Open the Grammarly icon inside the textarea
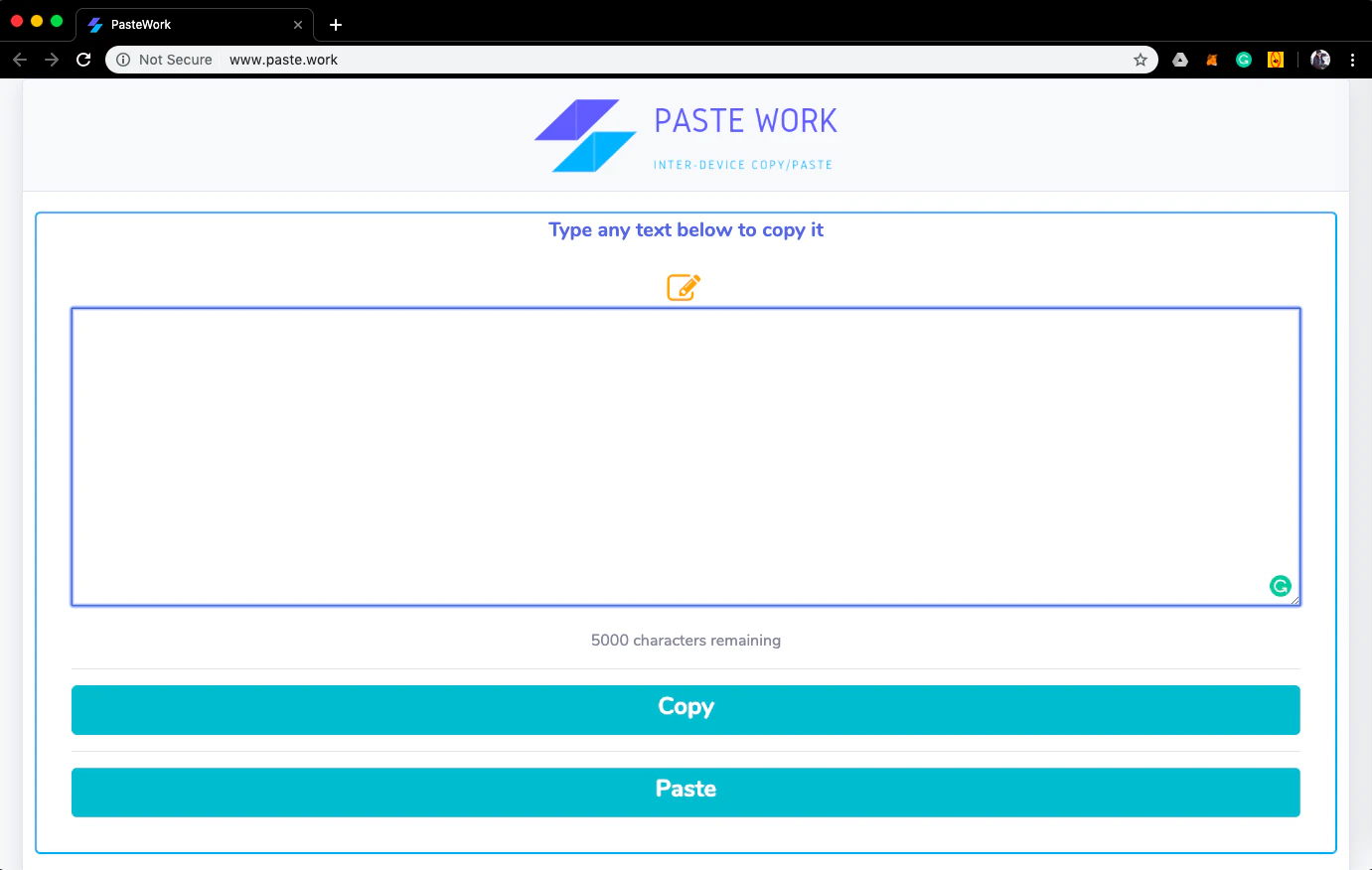1372x870 pixels. pos(1280,586)
